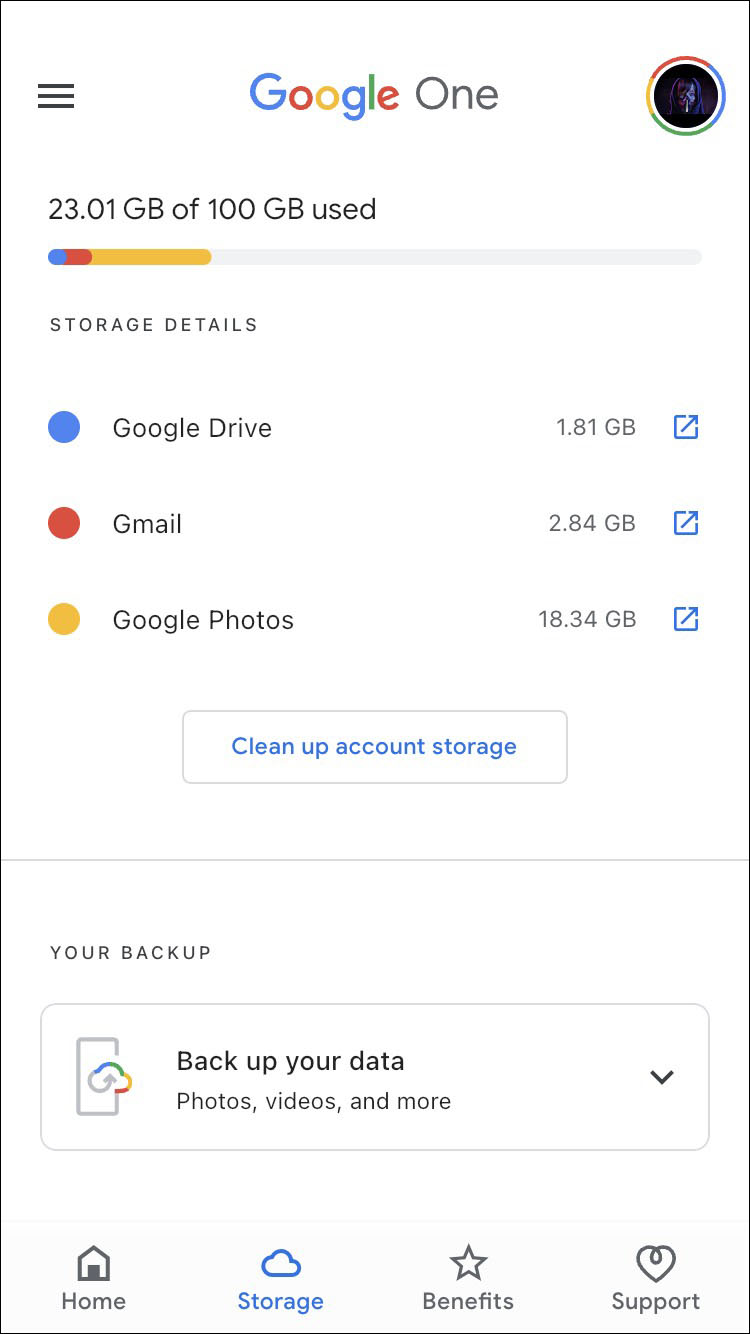Tap the Support heart icon
750x1334 pixels.
click(x=656, y=1263)
